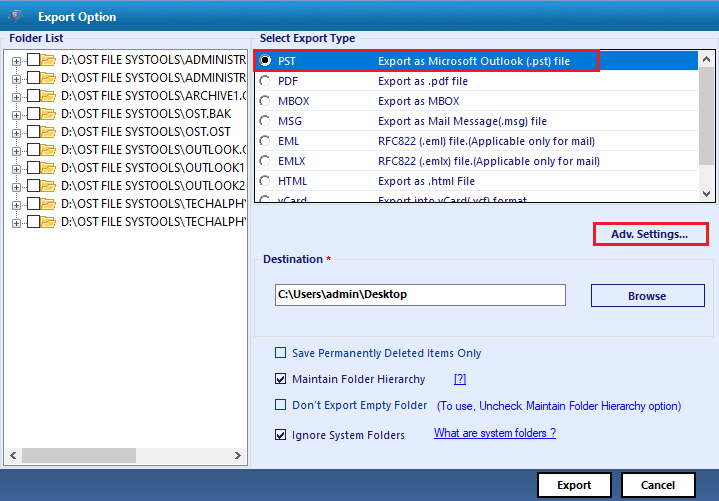The width and height of the screenshot is (719, 501).
Task: Select the ARCHIVE1 path tree row
Action: [x=153, y=96]
